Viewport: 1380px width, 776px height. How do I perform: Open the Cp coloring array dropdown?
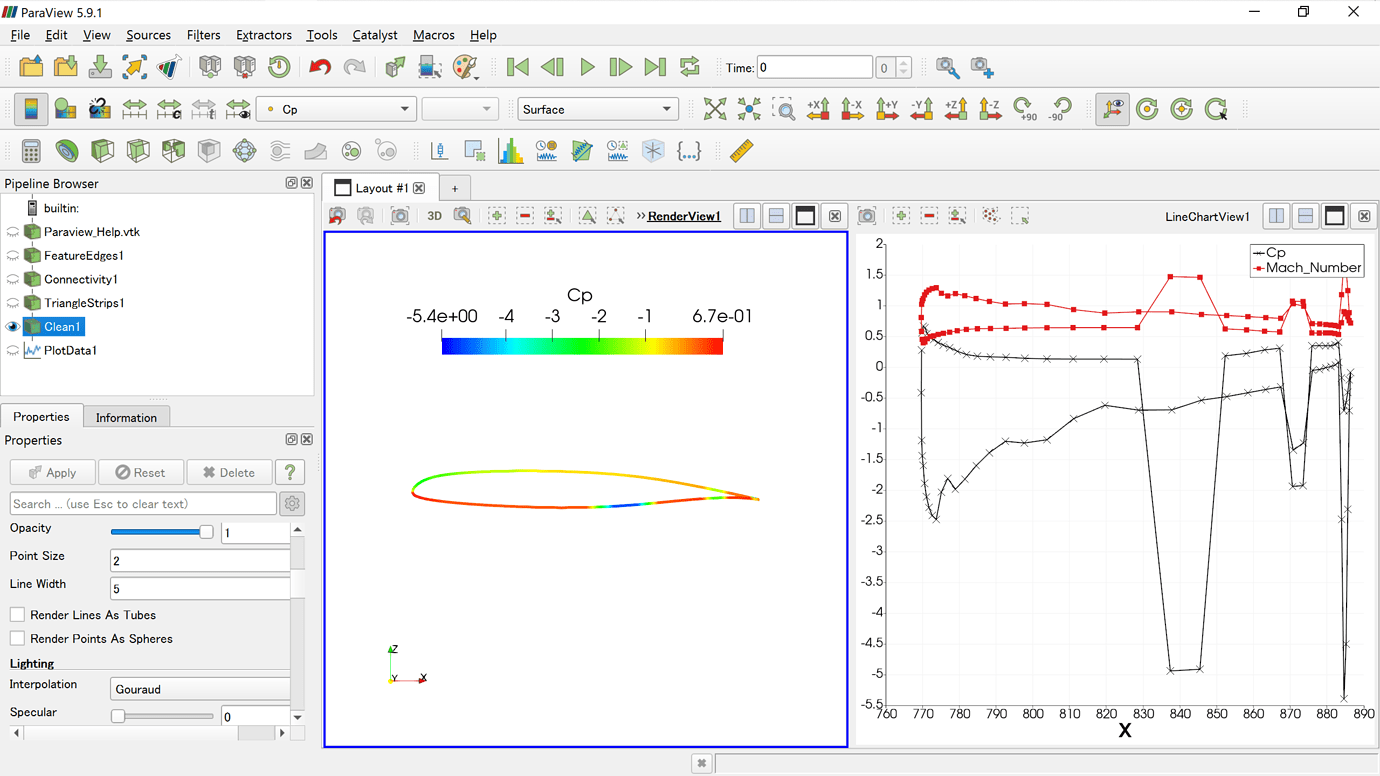[336, 108]
